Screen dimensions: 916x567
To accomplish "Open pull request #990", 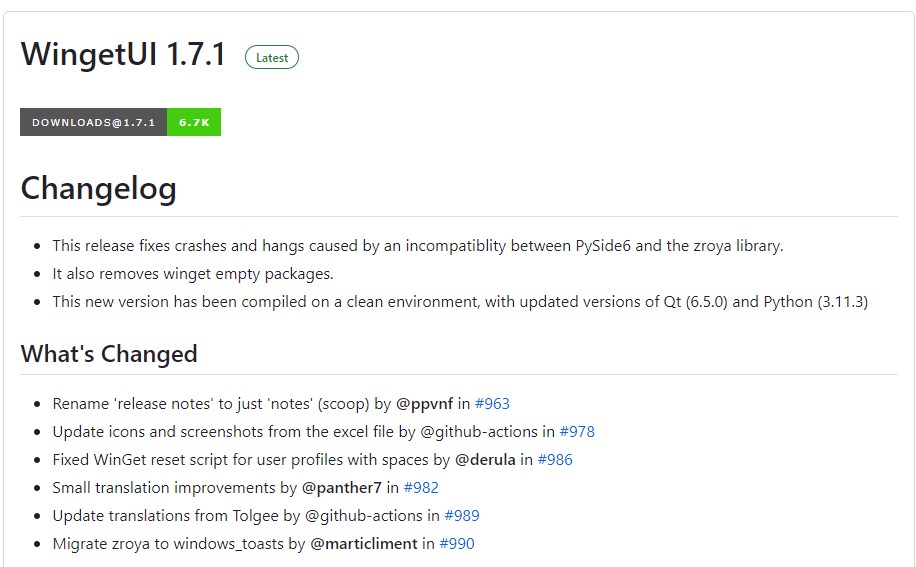I will [457, 544].
